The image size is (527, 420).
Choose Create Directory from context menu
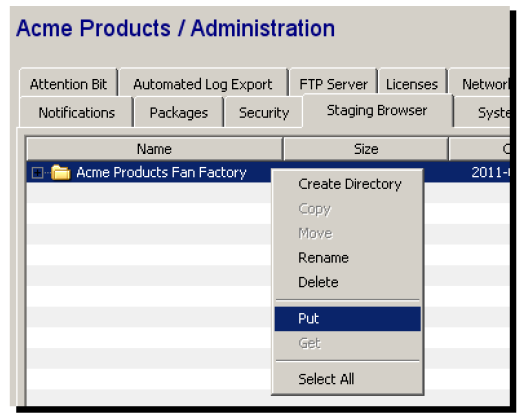(348, 184)
